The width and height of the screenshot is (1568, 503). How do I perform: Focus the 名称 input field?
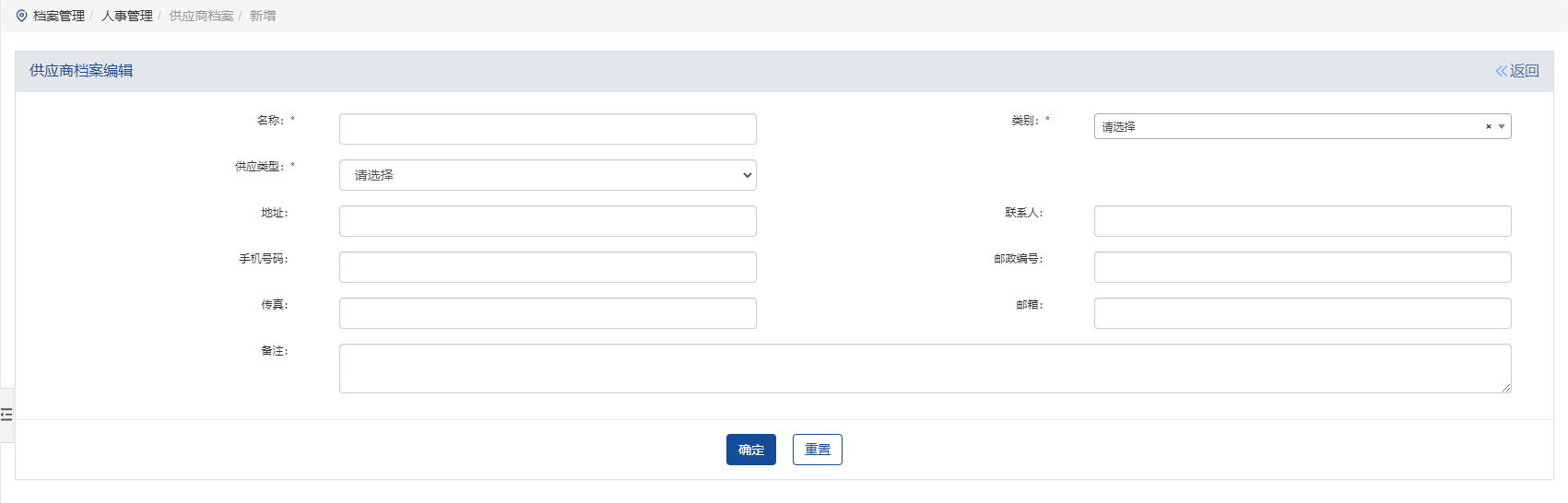tap(548, 129)
